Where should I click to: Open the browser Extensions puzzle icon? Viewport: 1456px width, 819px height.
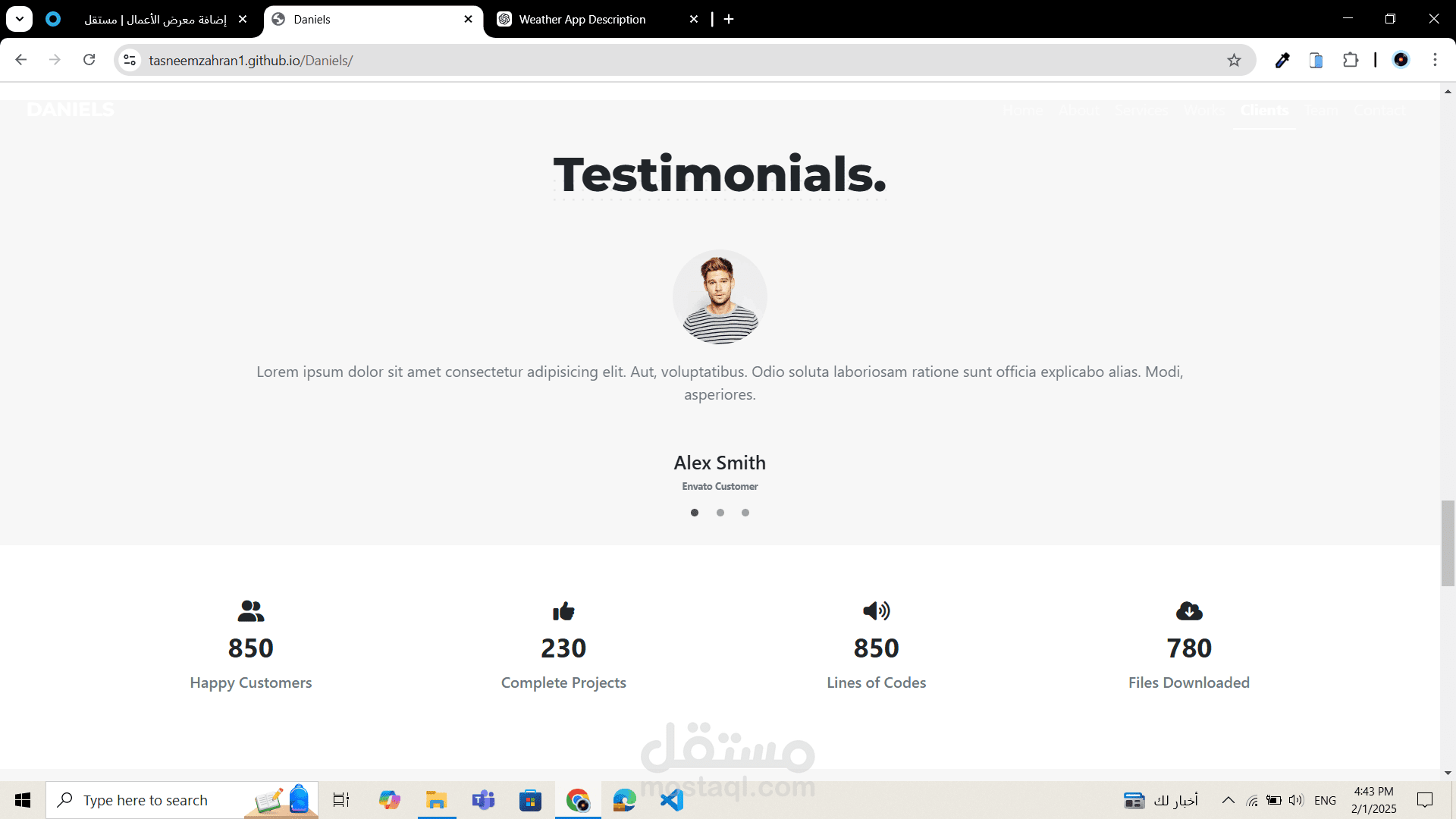[1351, 61]
